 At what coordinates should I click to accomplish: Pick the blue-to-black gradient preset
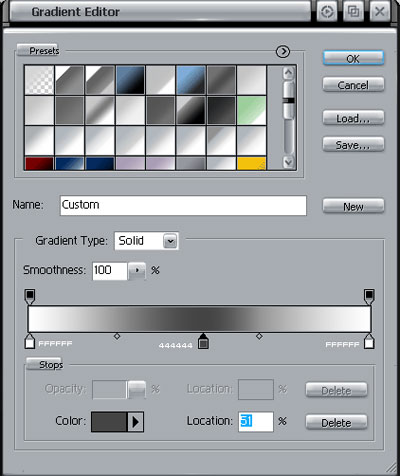coord(130,80)
